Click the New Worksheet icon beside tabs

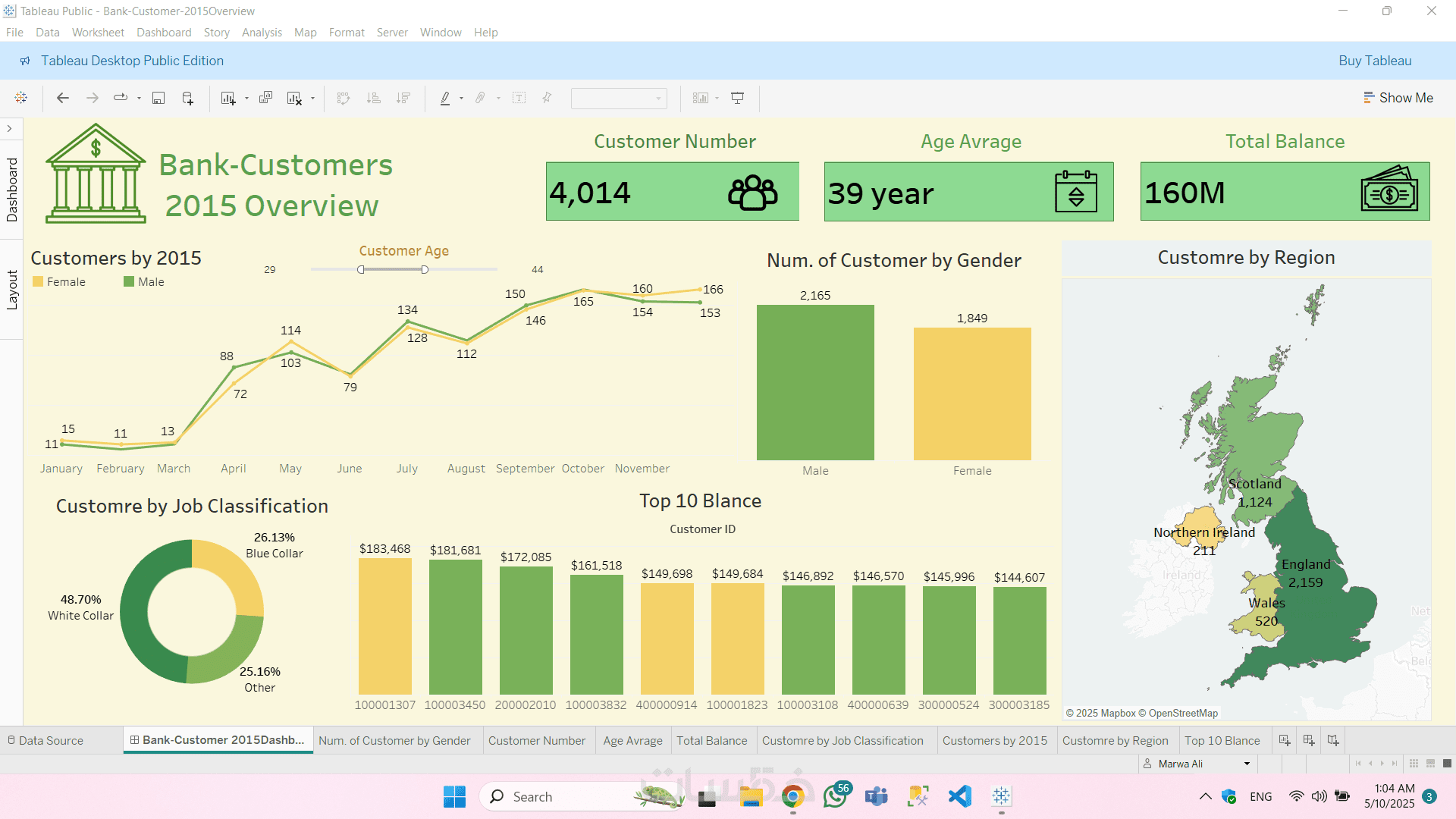pos(1285,740)
